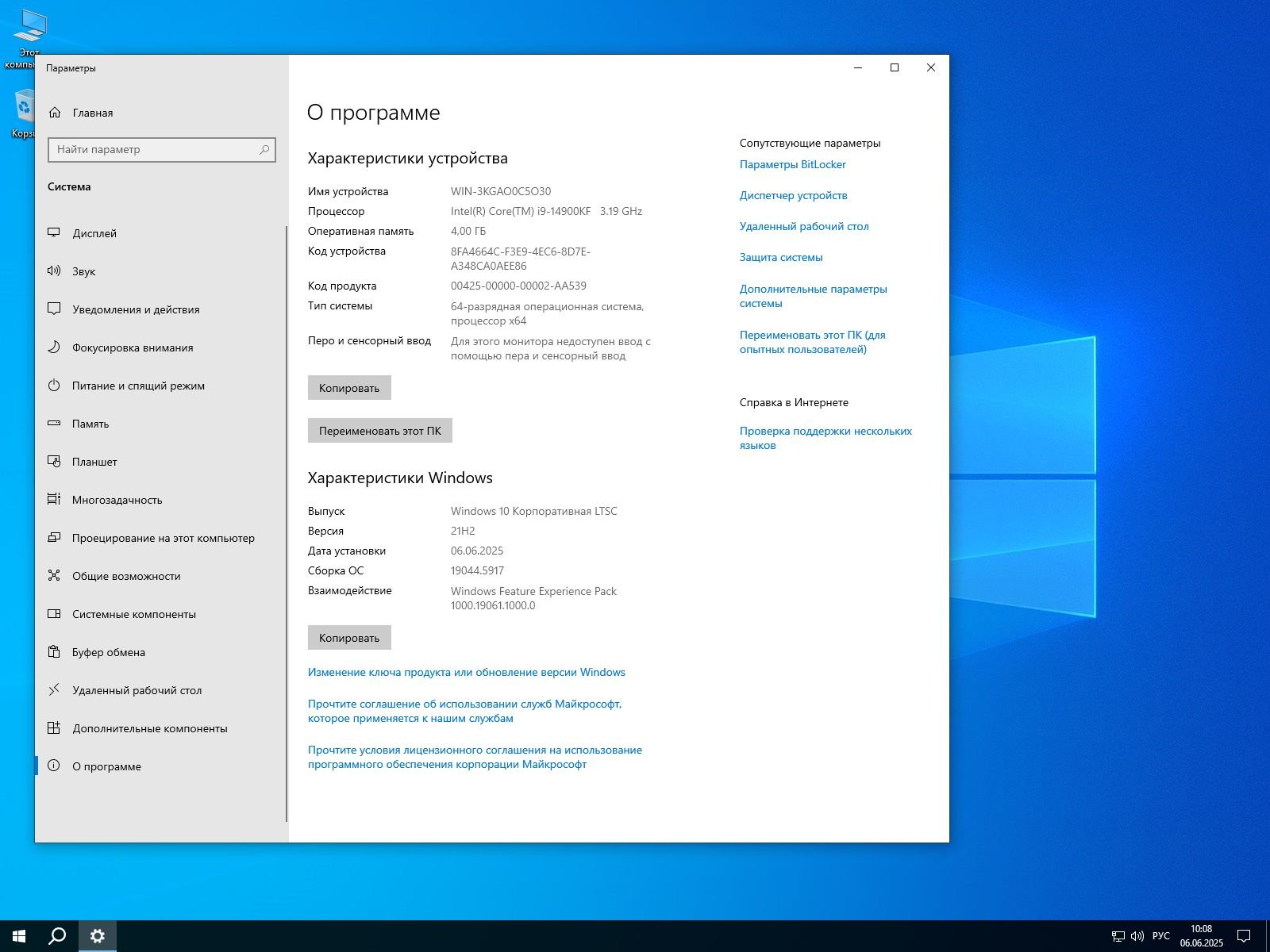Copy Windows specs with lower Копировать button
1270x952 pixels.
349,638
